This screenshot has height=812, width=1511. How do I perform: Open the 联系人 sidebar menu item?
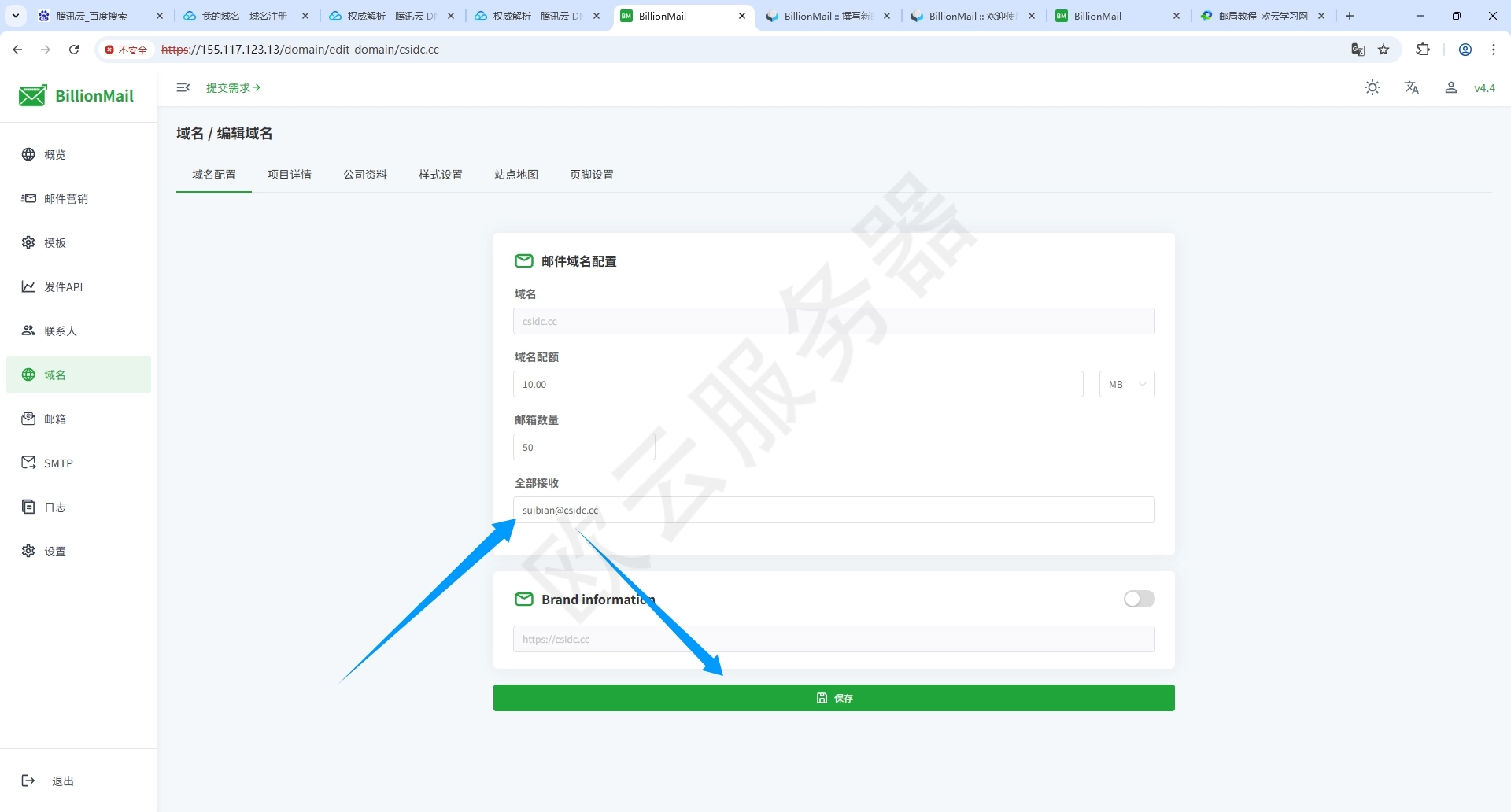(79, 330)
